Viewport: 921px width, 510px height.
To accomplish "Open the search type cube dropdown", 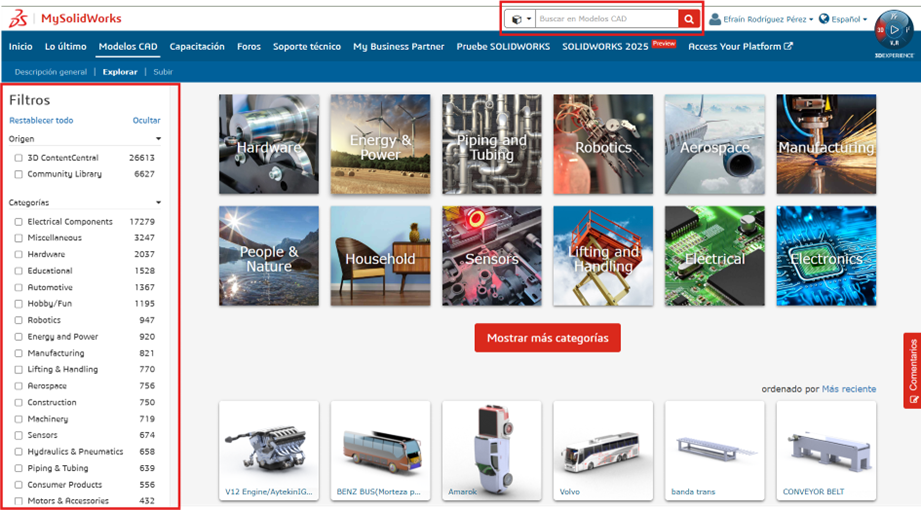I will (x=520, y=19).
